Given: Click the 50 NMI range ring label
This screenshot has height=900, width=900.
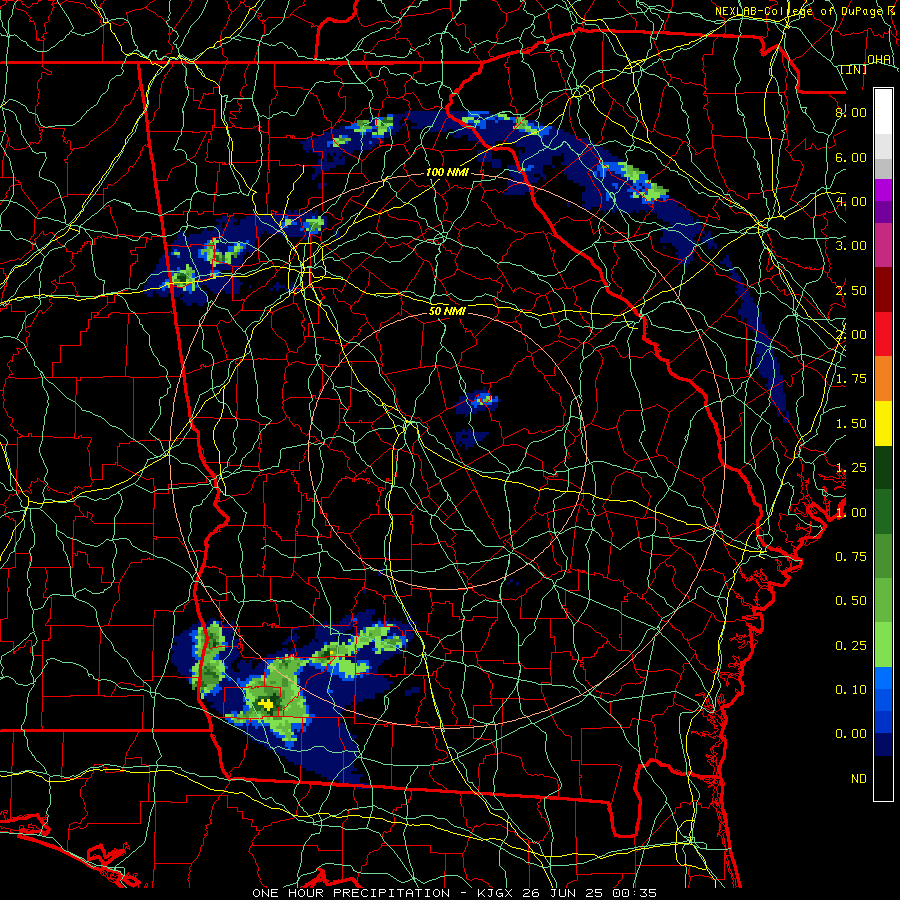Looking at the screenshot, I should pos(447,311).
